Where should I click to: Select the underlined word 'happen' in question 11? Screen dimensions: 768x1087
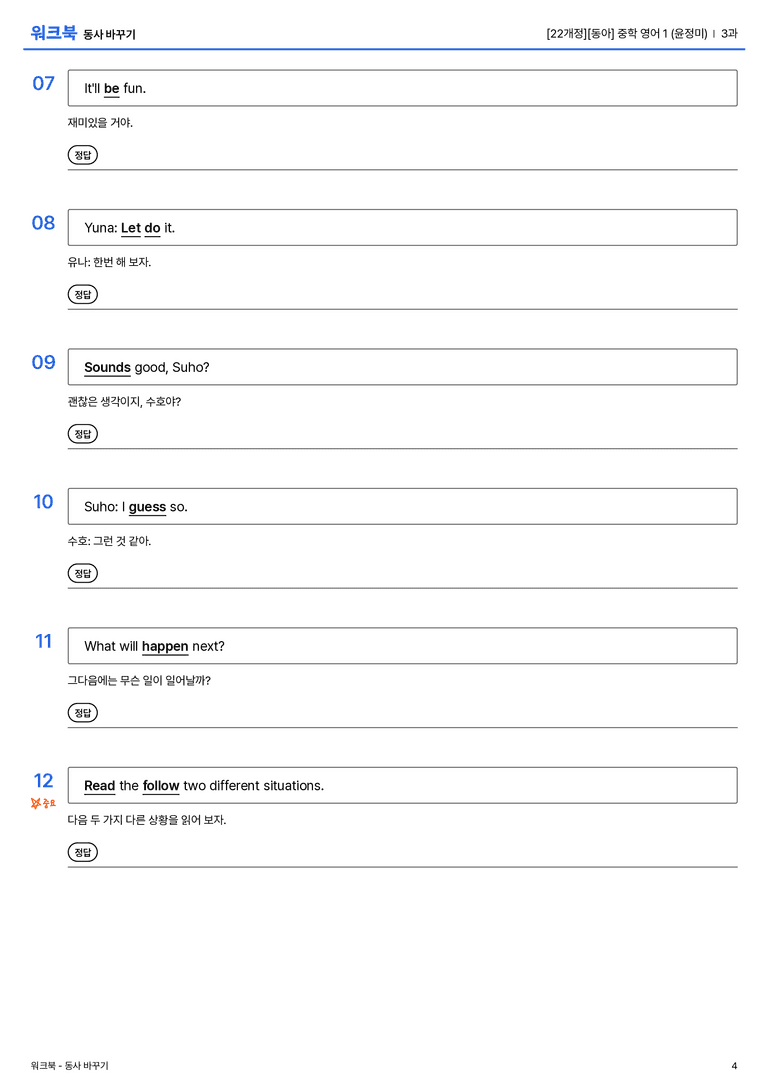165,647
